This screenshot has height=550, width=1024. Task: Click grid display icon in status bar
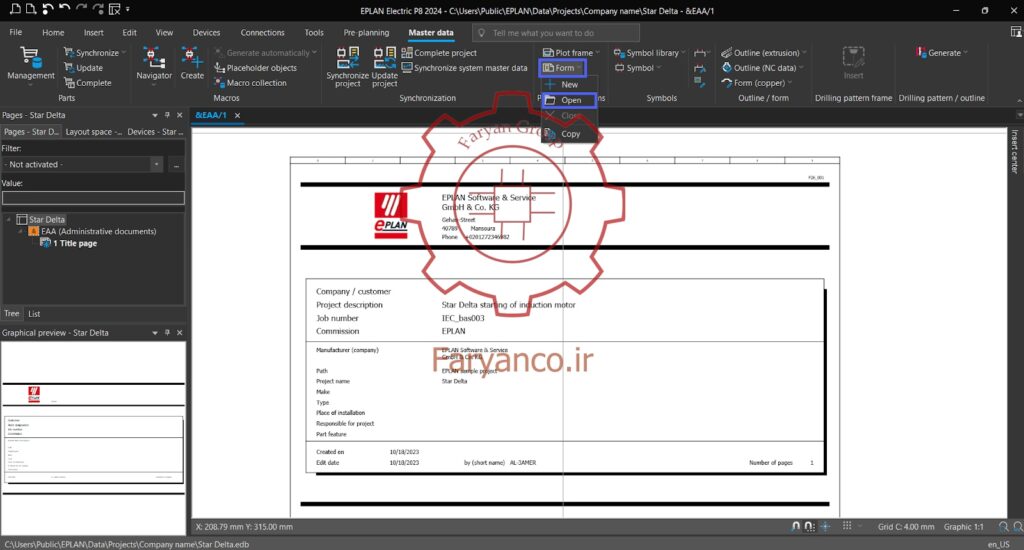847,526
